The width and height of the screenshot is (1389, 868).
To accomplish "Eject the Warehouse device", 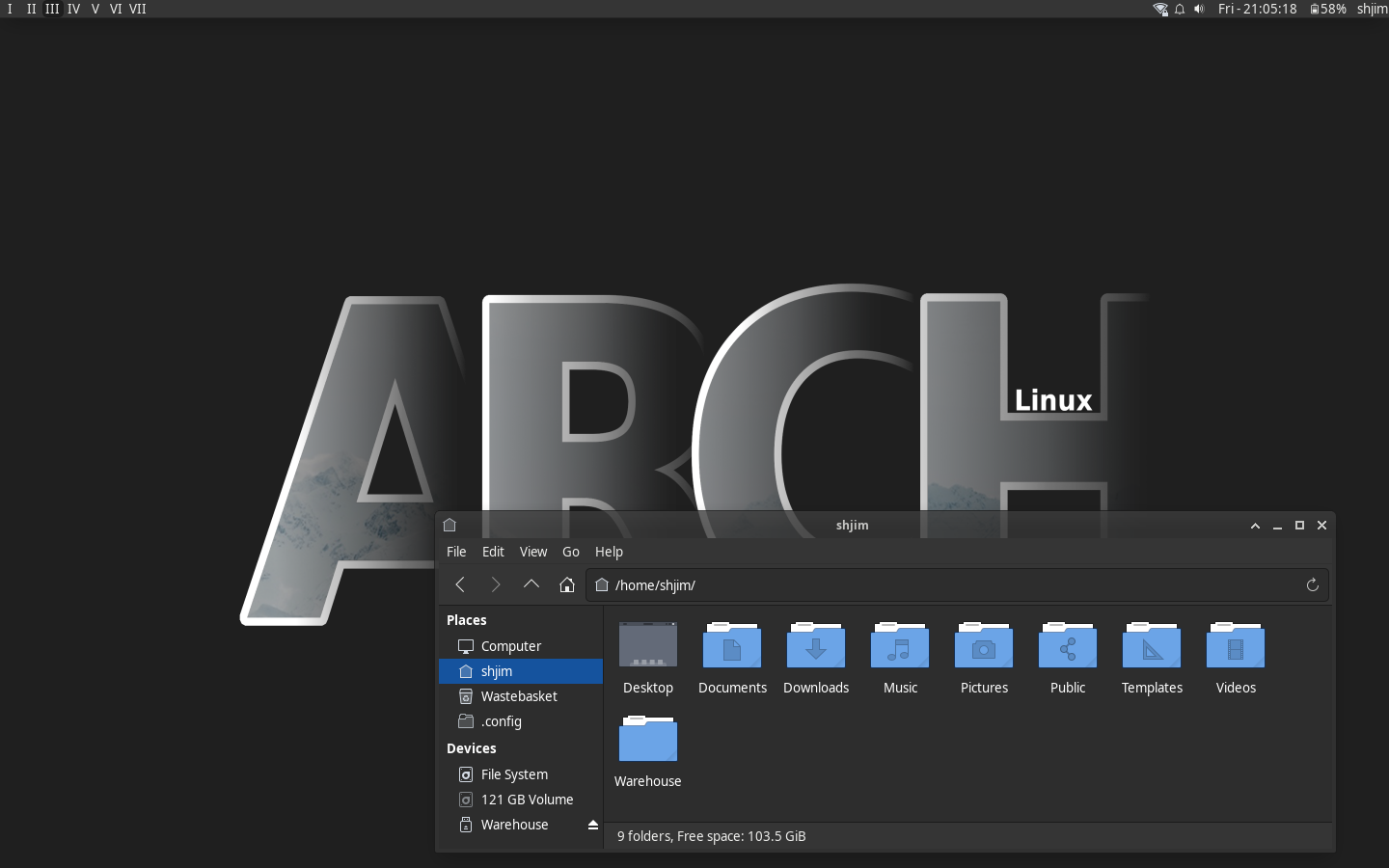I will (593, 825).
